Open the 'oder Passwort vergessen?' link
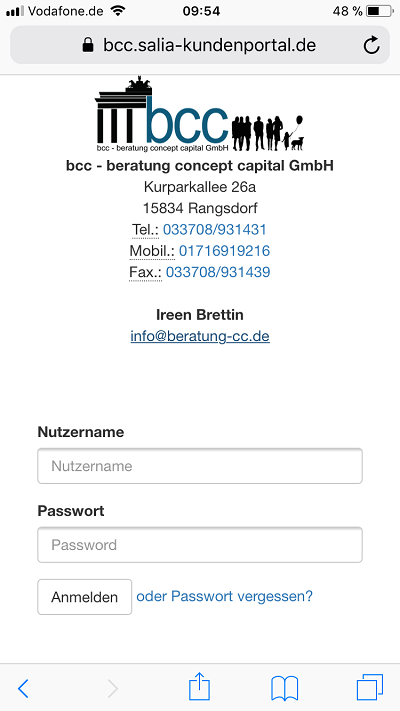 (x=224, y=596)
